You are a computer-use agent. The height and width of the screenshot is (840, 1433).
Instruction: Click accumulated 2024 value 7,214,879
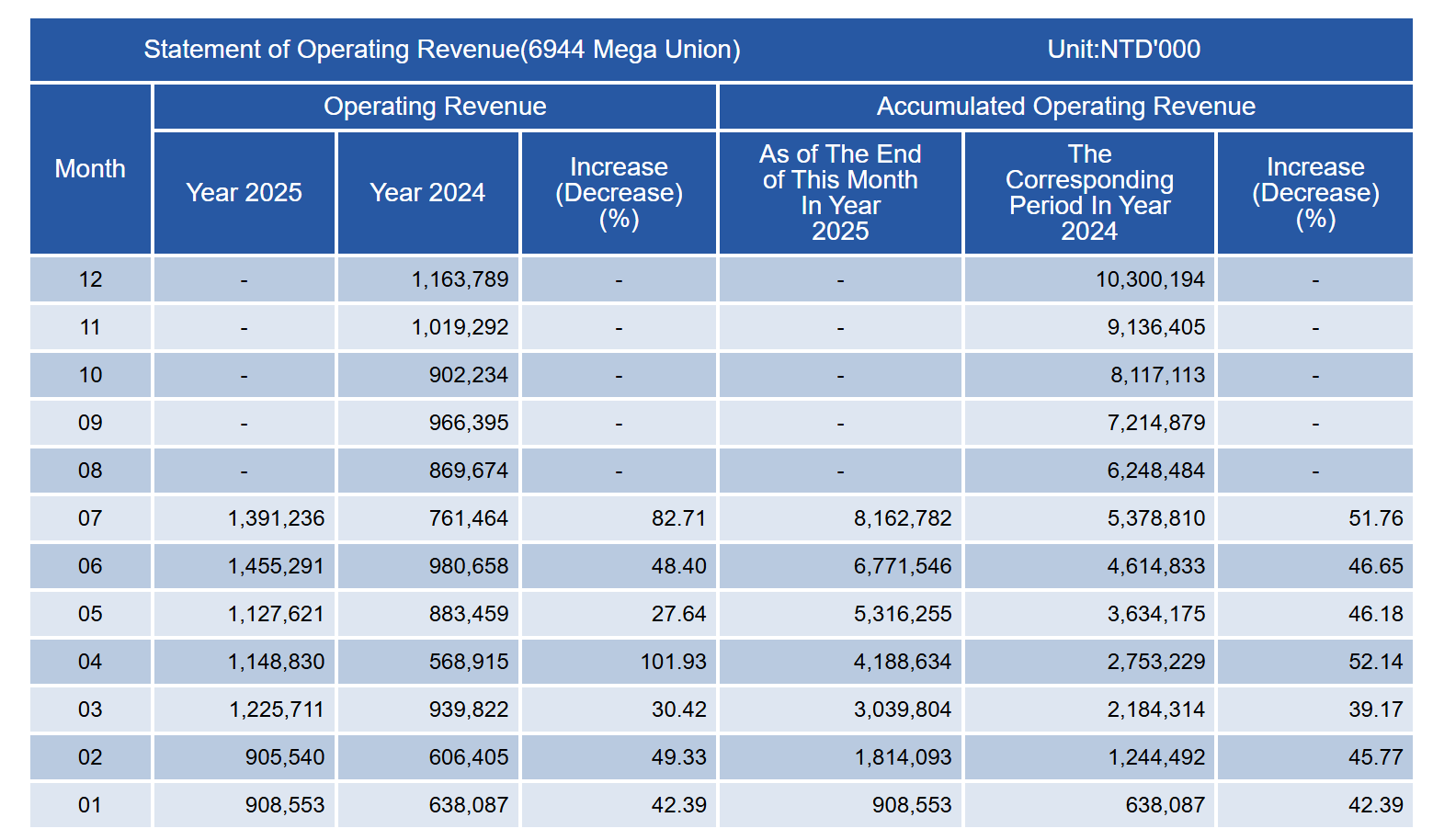pyautogui.click(x=1156, y=423)
